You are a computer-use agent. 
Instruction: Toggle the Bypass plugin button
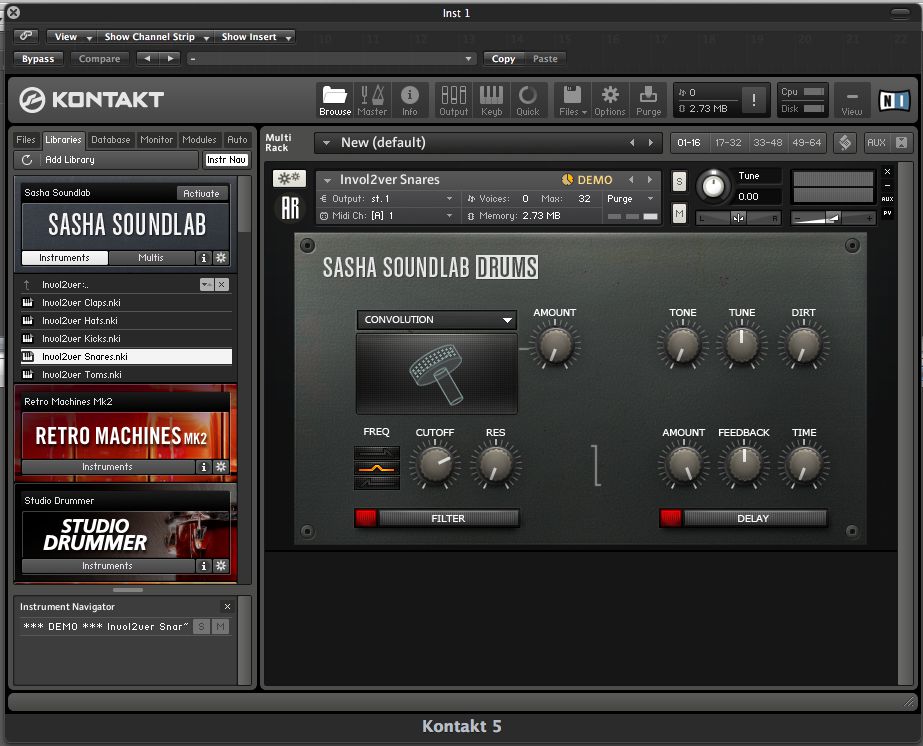[x=38, y=58]
